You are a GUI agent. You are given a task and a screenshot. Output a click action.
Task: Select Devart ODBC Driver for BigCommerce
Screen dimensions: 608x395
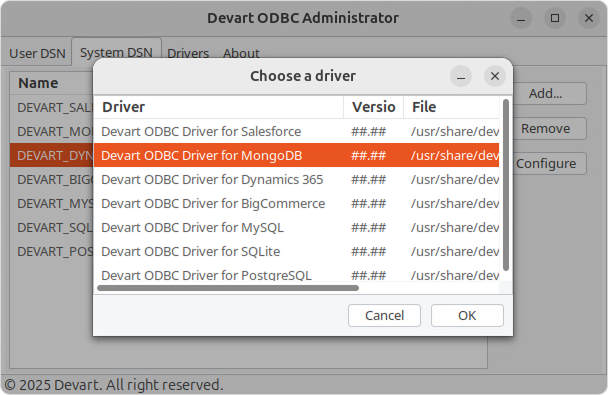pyautogui.click(x=297, y=204)
